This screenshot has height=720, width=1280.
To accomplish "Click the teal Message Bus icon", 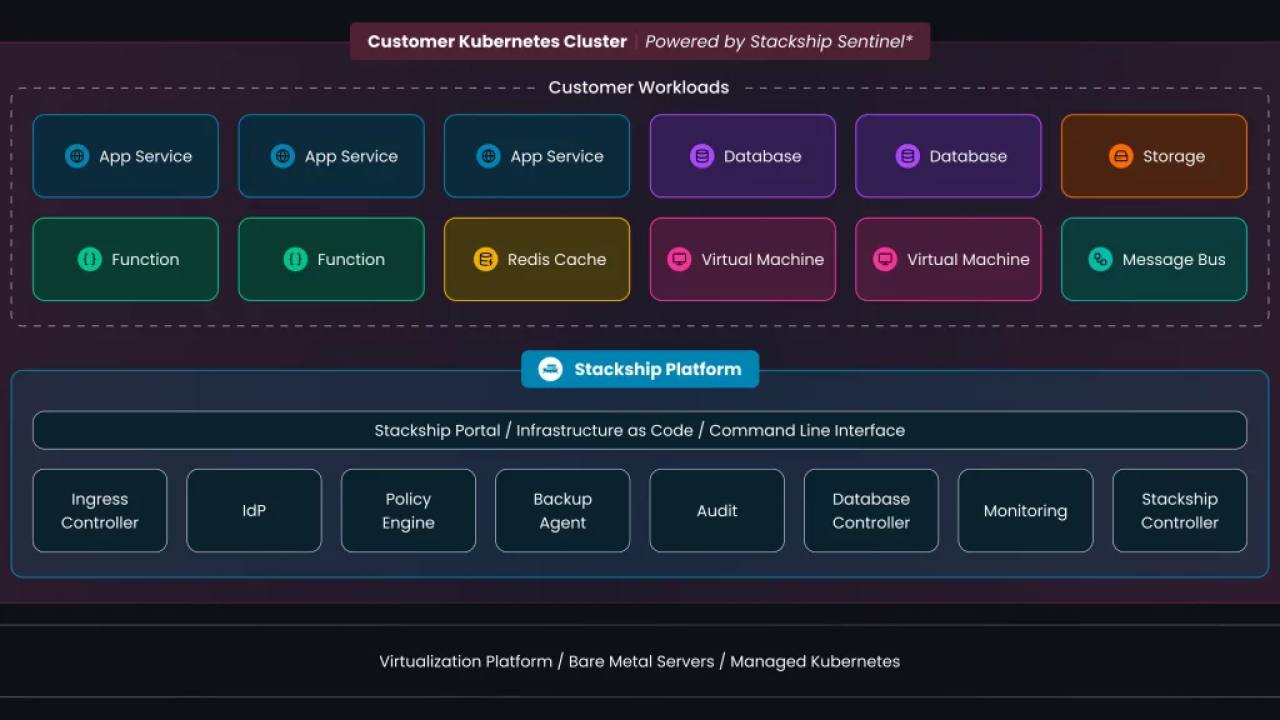I will pos(1100,259).
